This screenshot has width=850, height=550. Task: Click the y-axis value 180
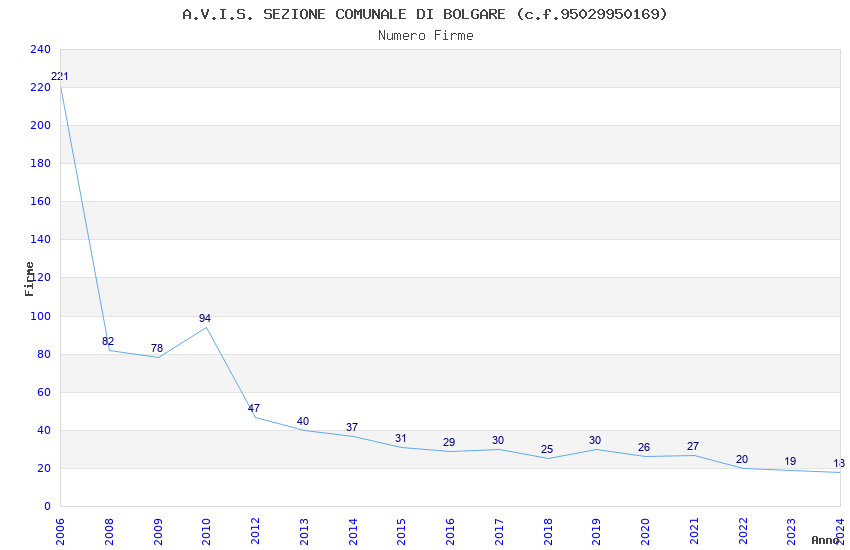[x=40, y=163]
